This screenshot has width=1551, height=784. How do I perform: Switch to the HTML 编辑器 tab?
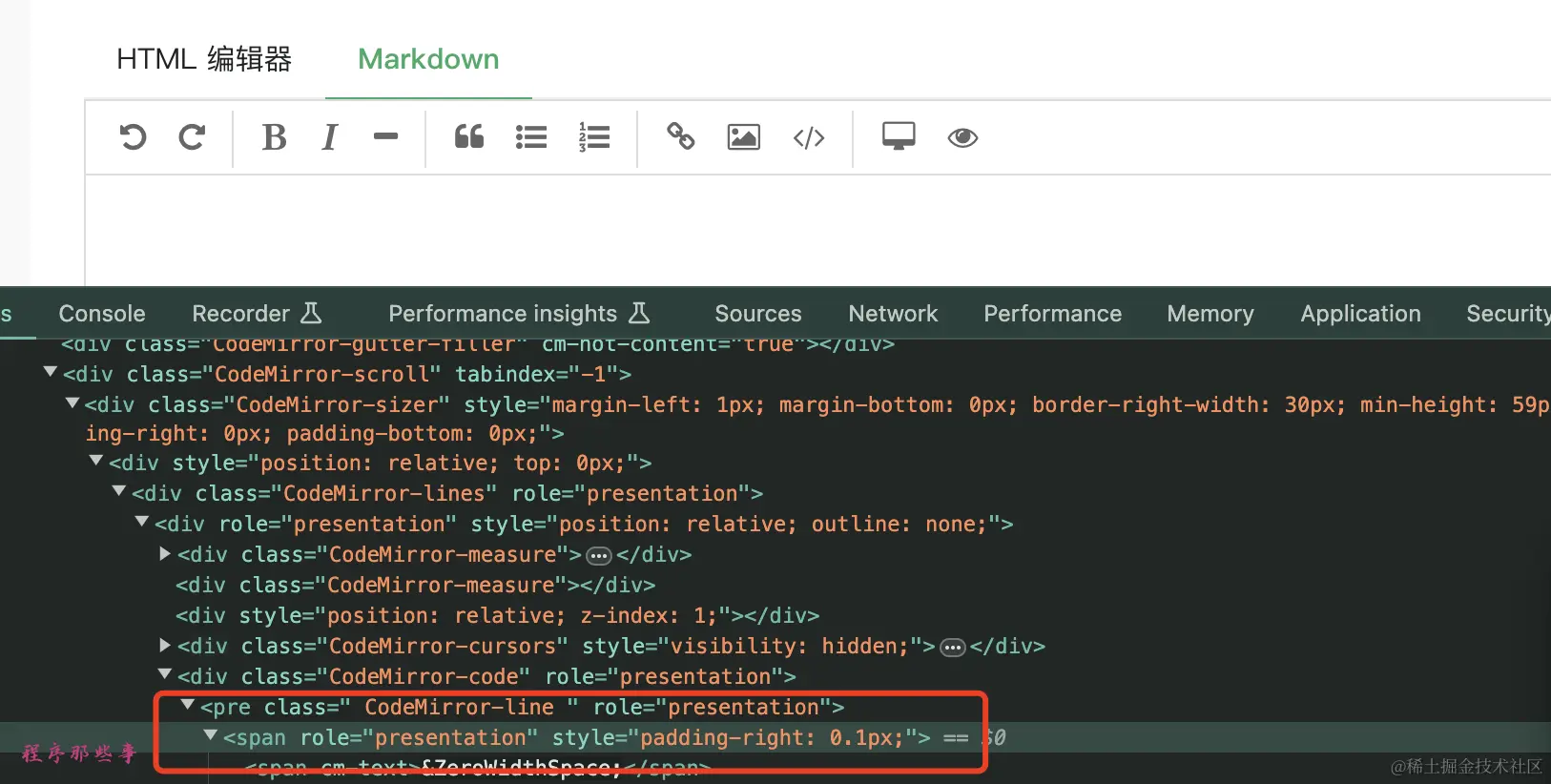[204, 59]
